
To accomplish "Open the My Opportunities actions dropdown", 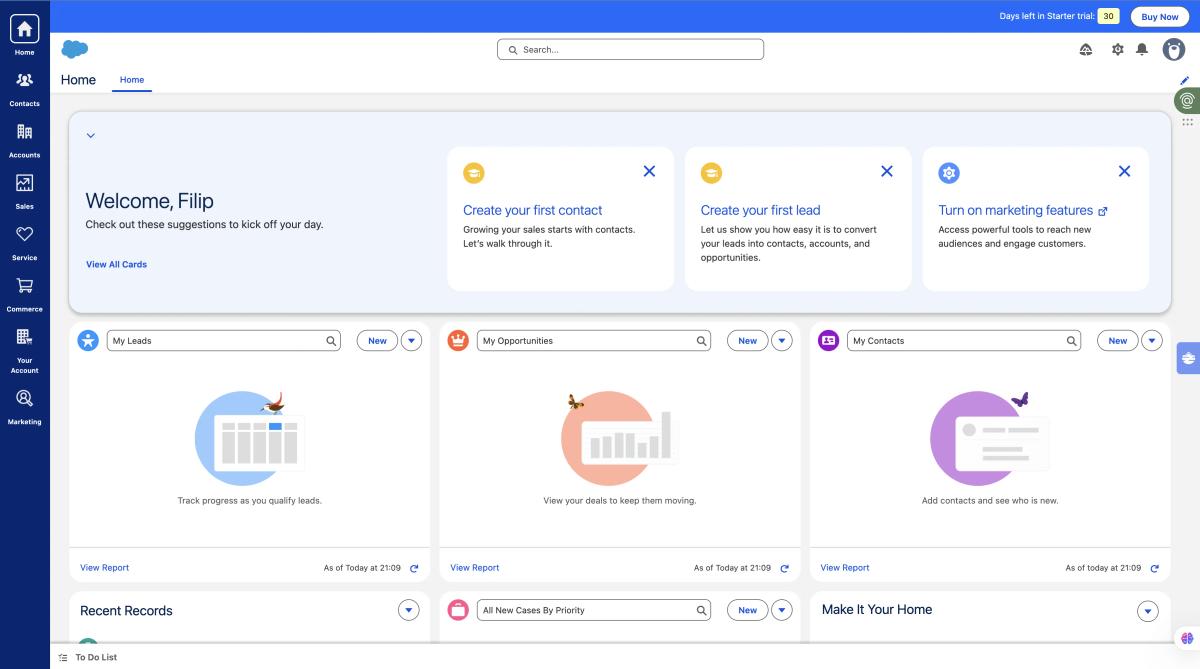I will coord(782,341).
